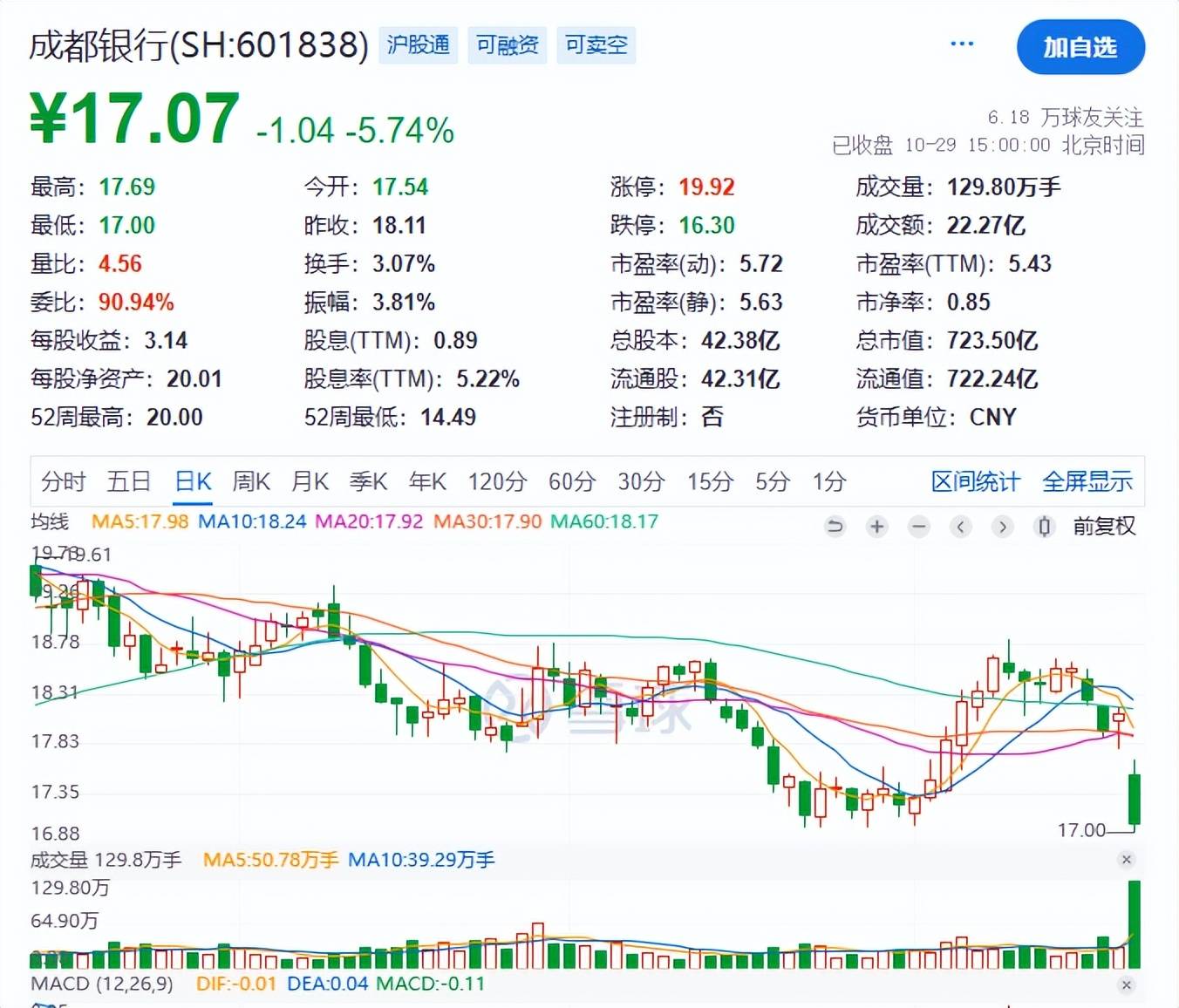Viewport: 1179px width, 1008px height.
Task: Open the 月K monthly chart view
Action: point(310,481)
